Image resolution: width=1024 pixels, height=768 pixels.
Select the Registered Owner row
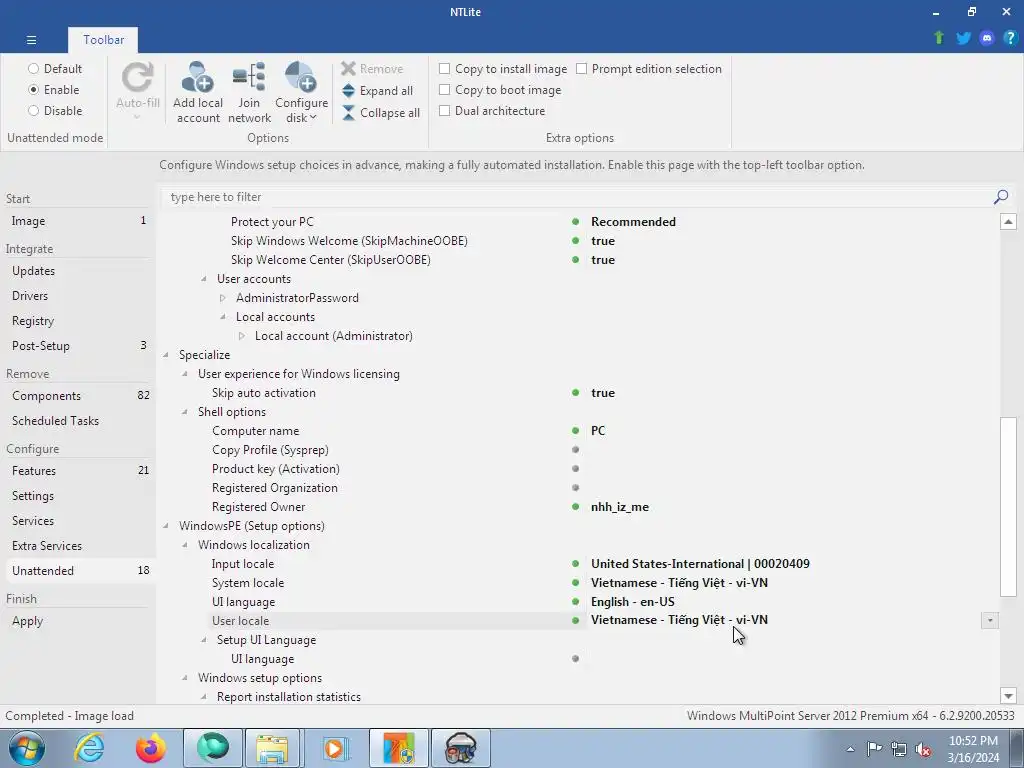click(578, 507)
